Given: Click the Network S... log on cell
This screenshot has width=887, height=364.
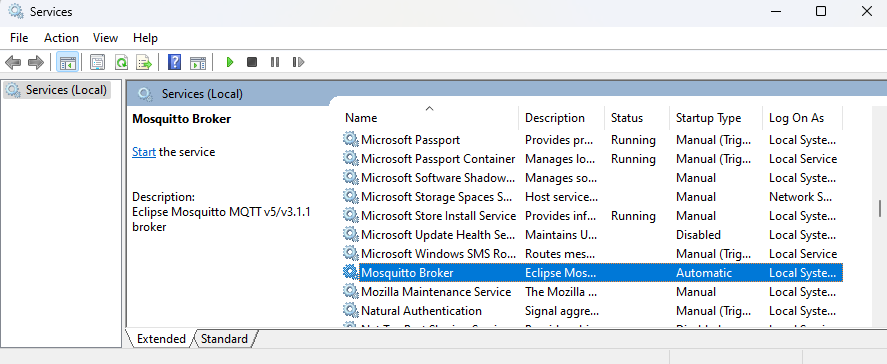Looking at the screenshot, I should [x=800, y=197].
